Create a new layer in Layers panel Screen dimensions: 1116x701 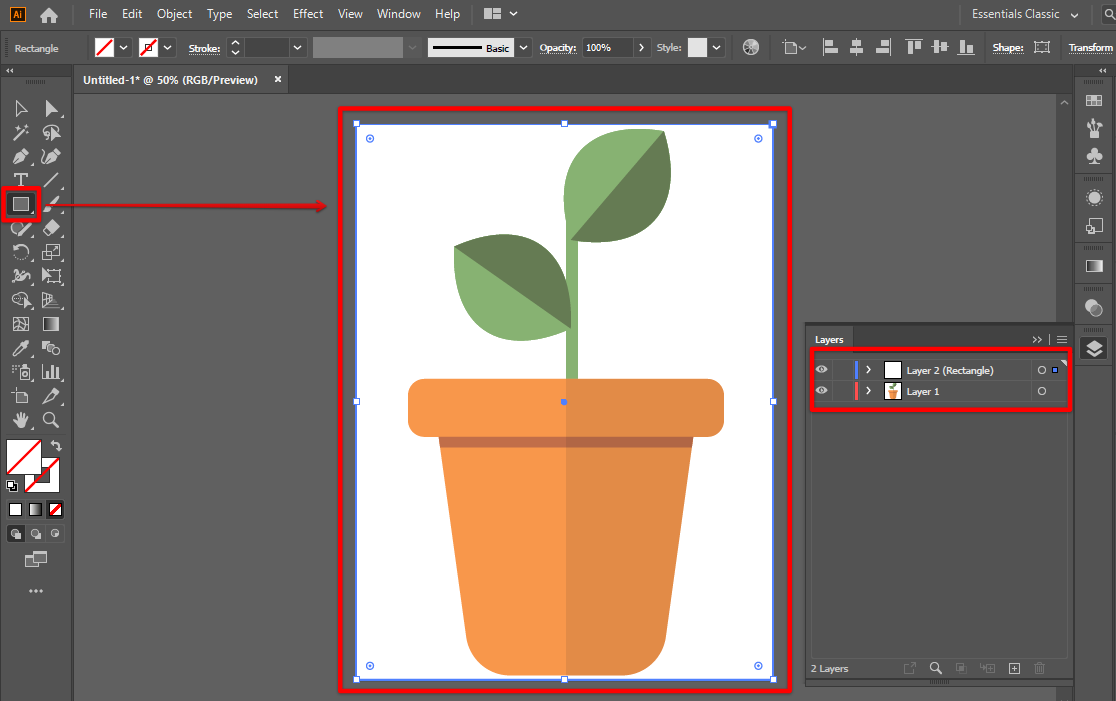[1014, 668]
